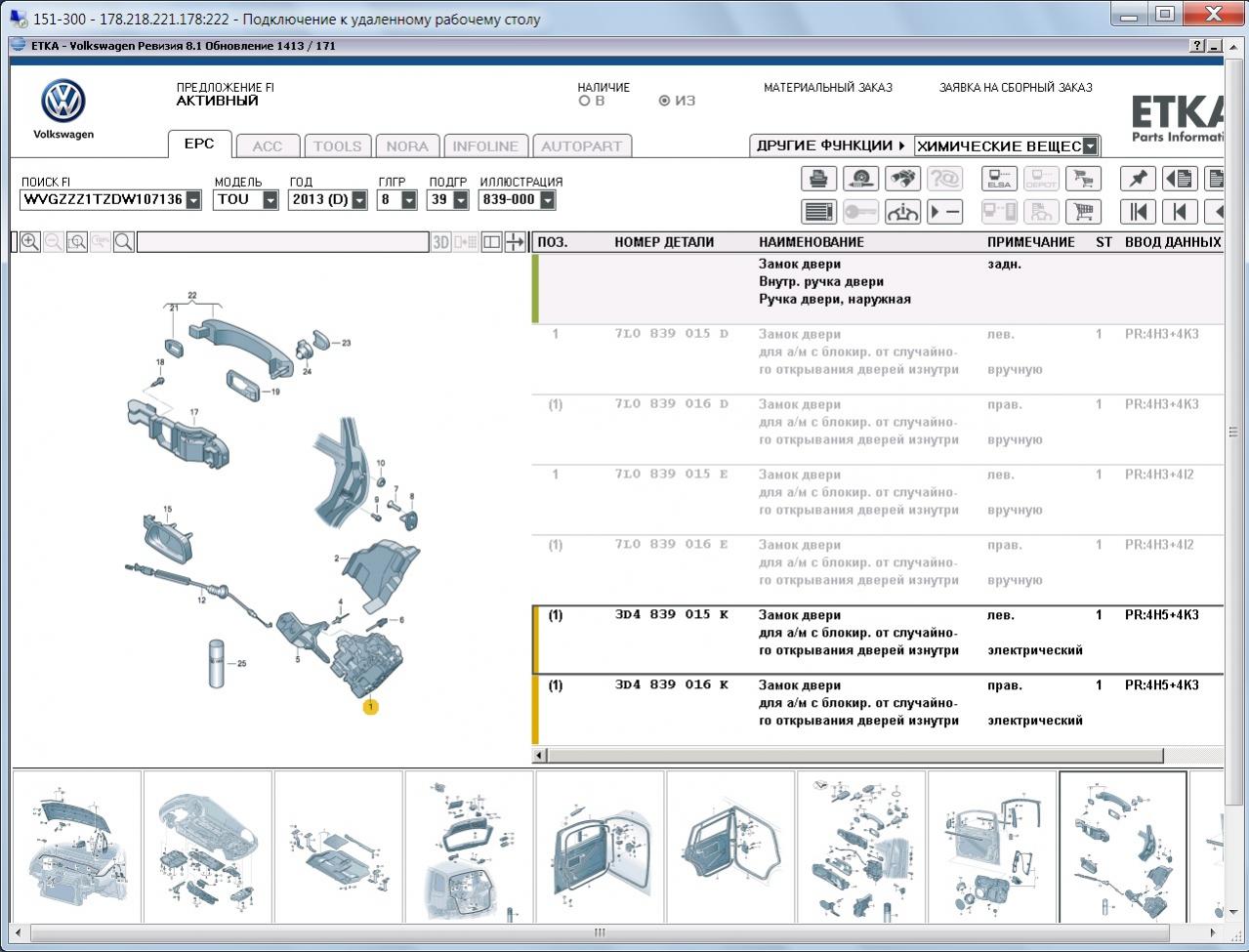
Task: Select the 'В' availability radio button
Action: [584, 101]
